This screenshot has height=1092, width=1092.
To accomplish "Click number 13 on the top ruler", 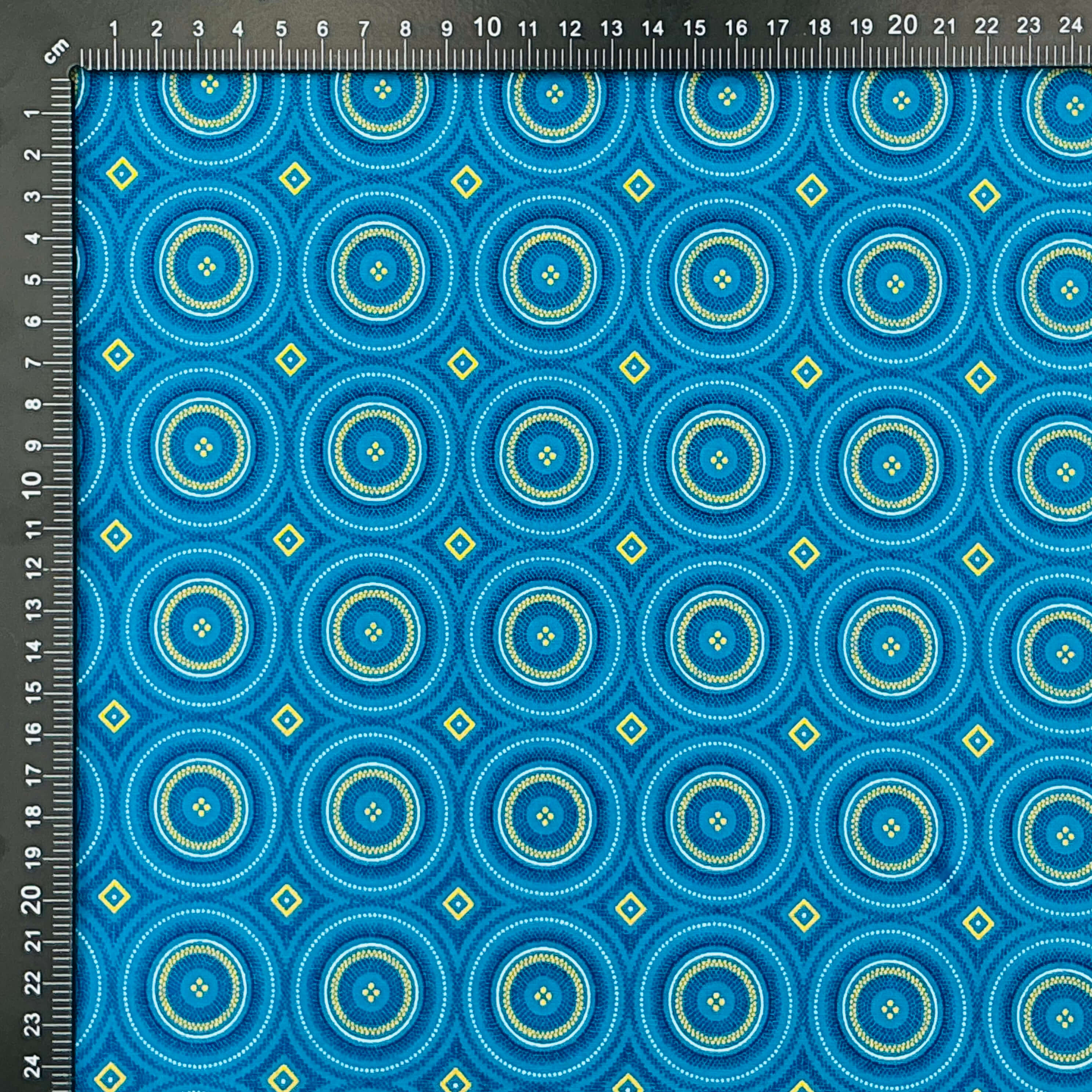I will 611,28.
